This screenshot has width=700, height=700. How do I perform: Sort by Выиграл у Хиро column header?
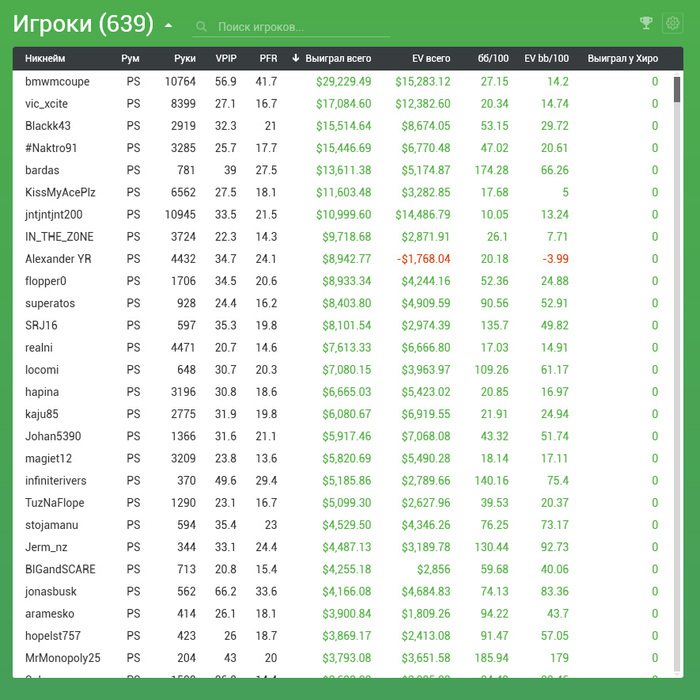(623, 58)
